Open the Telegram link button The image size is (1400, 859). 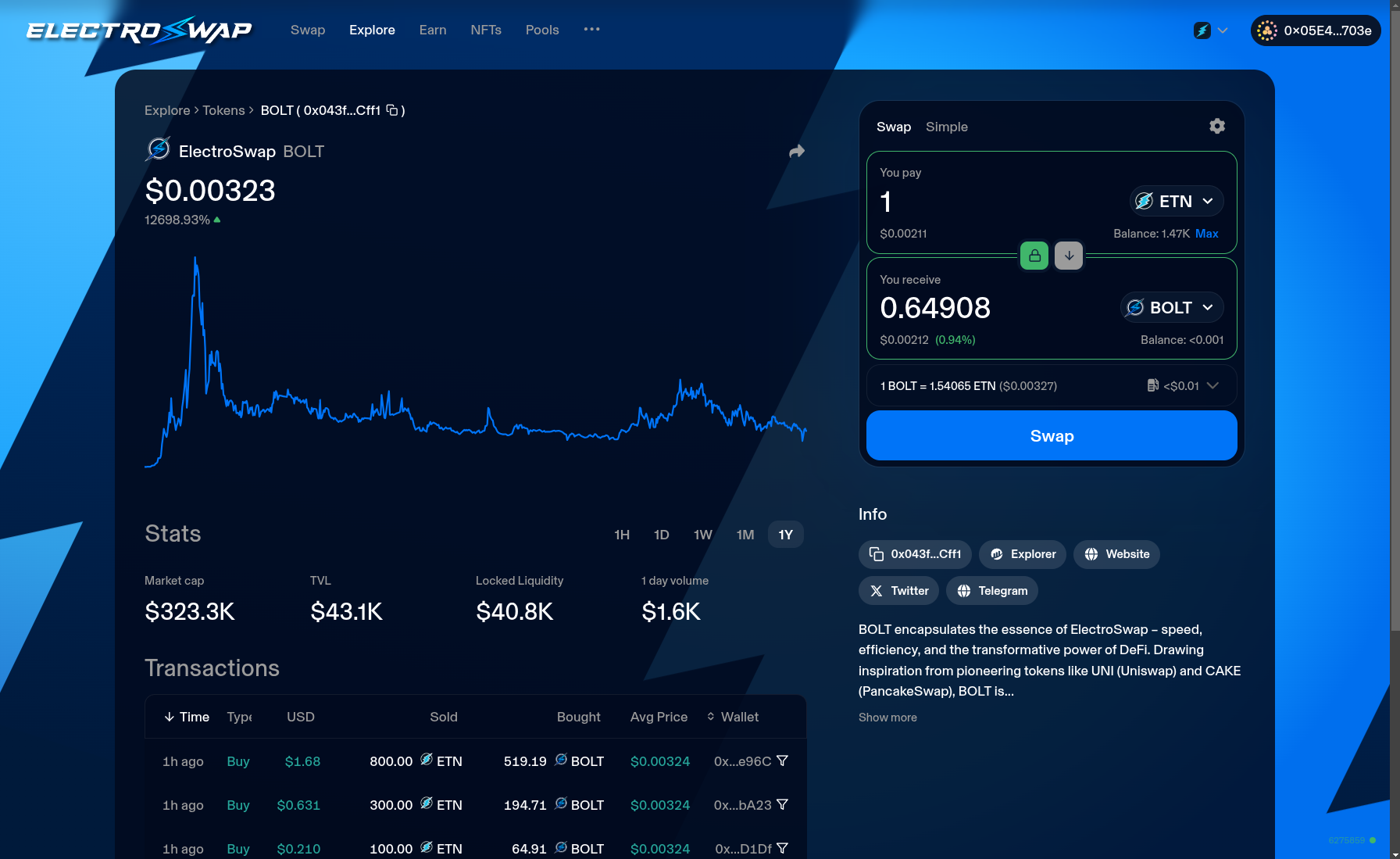pyautogui.click(x=992, y=591)
